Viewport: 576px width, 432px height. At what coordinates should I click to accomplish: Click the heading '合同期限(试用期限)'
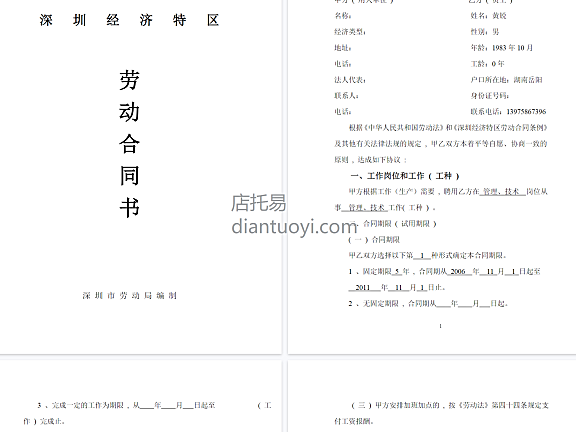399,223
